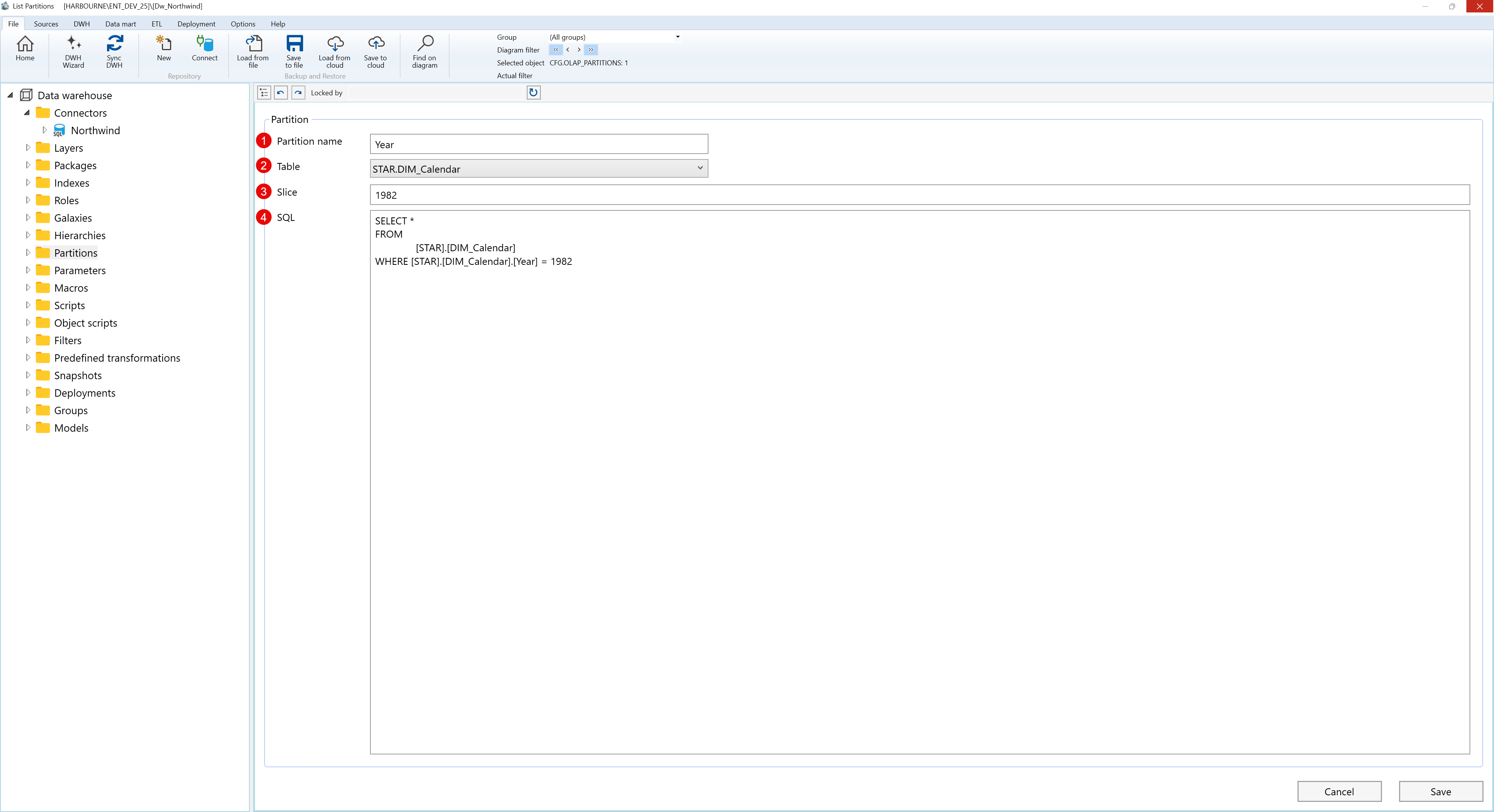
Task: Click the undo arrow above the Partition form
Action: click(280, 92)
